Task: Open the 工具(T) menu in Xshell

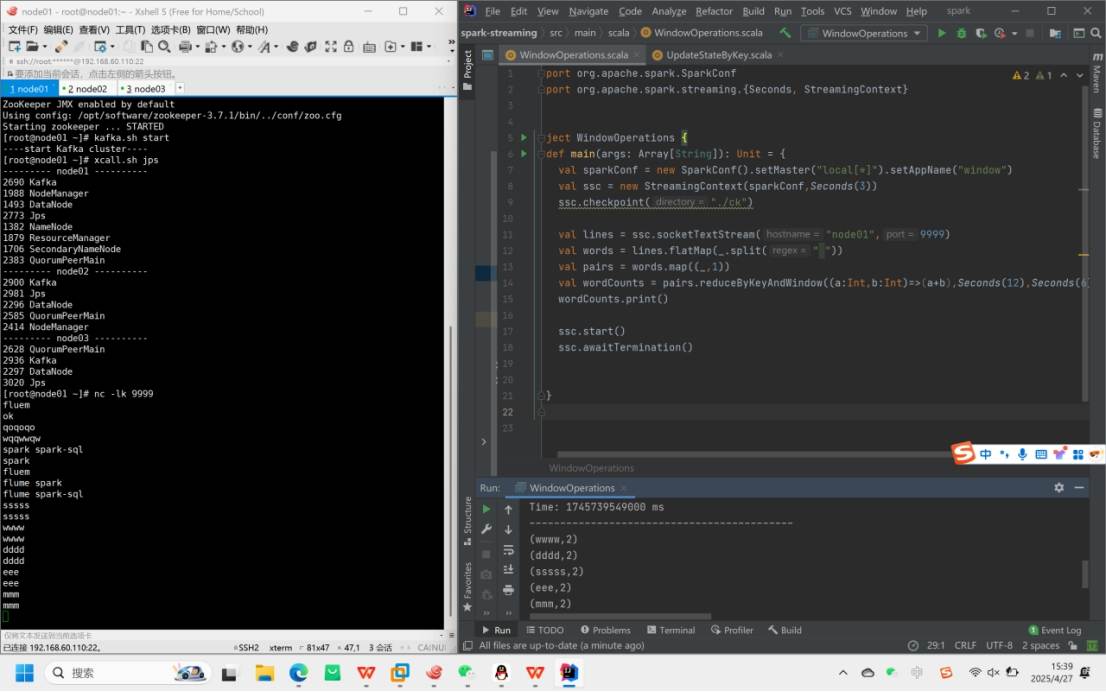Action: tap(130, 30)
